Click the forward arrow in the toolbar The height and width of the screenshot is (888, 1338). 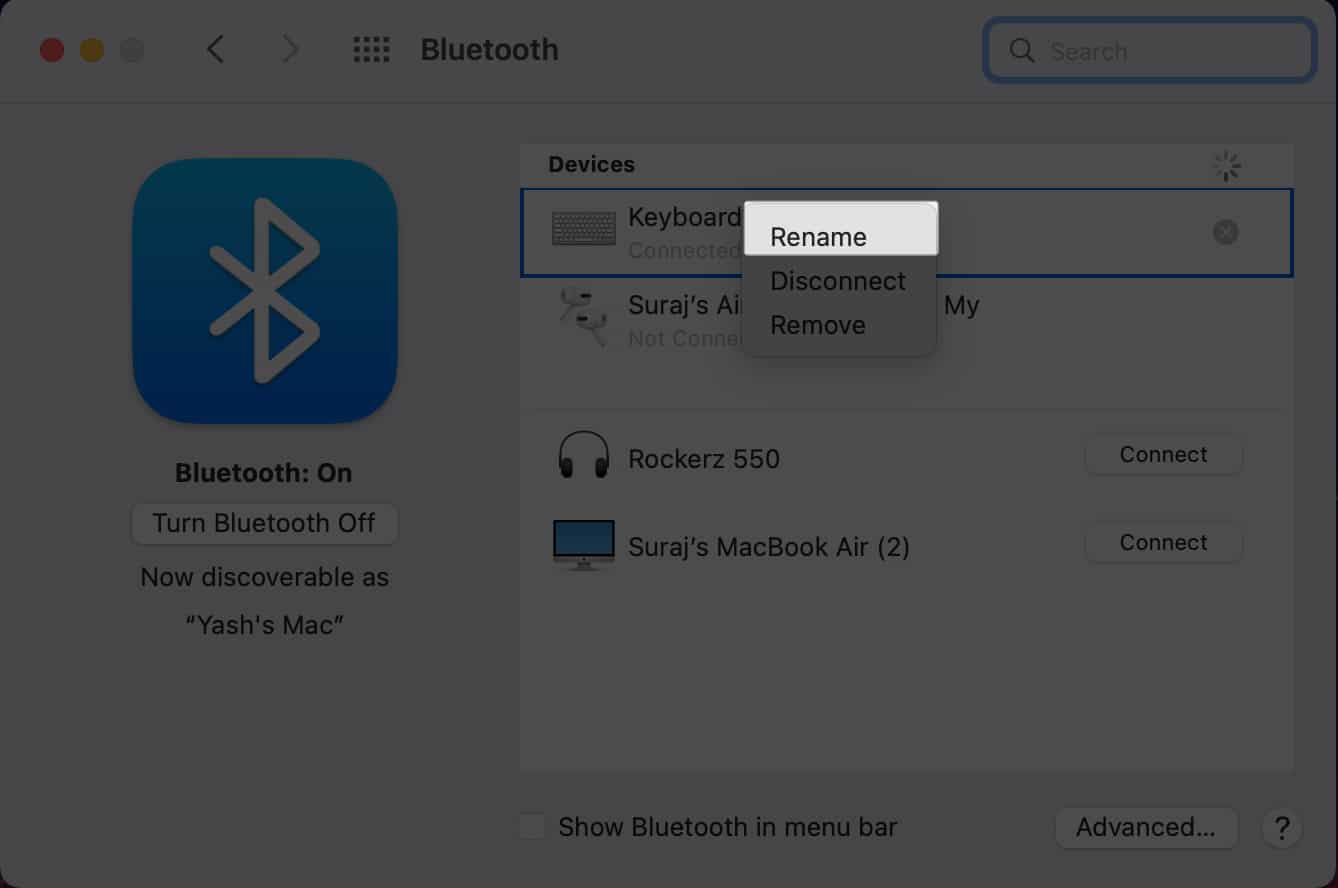click(290, 49)
